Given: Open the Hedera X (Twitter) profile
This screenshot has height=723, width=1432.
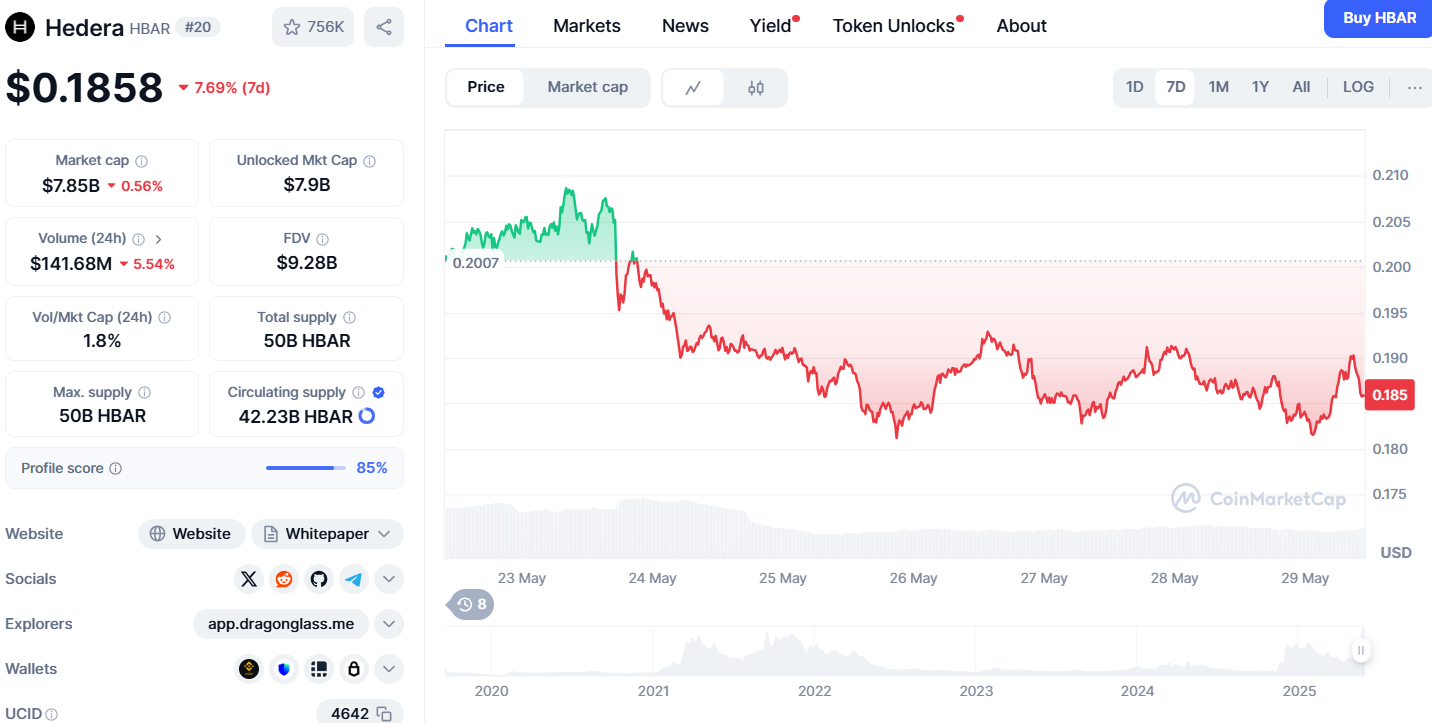Looking at the screenshot, I should tap(249, 579).
